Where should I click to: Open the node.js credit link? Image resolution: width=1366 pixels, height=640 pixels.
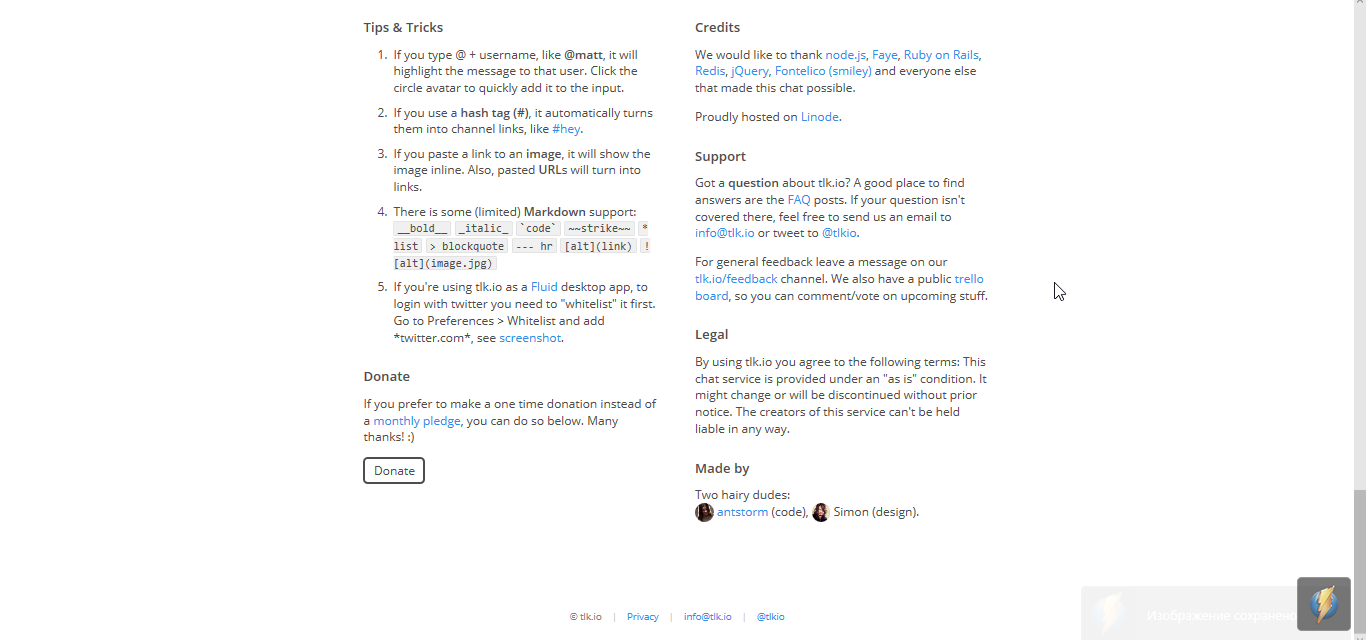(x=845, y=55)
